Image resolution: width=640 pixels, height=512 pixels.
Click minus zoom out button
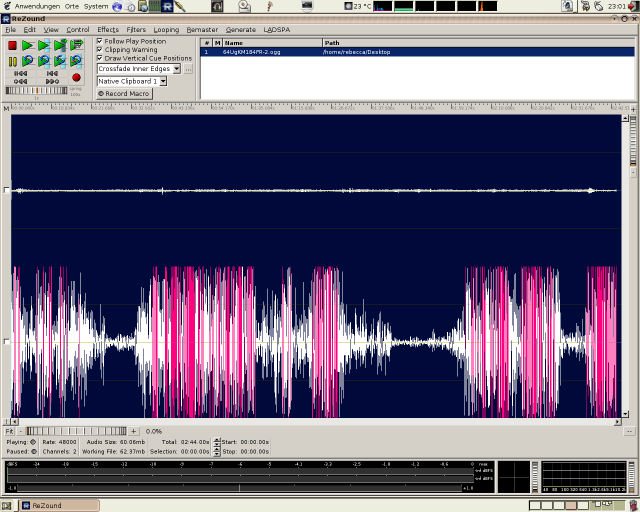click(20, 431)
